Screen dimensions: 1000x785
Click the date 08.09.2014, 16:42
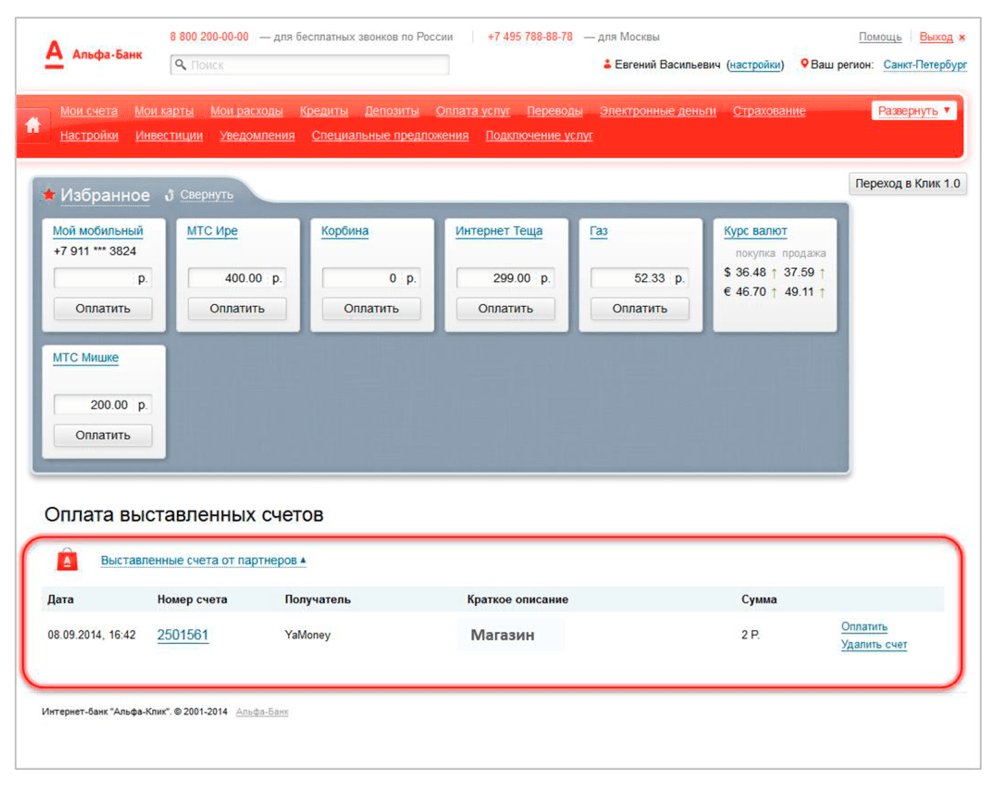92,635
